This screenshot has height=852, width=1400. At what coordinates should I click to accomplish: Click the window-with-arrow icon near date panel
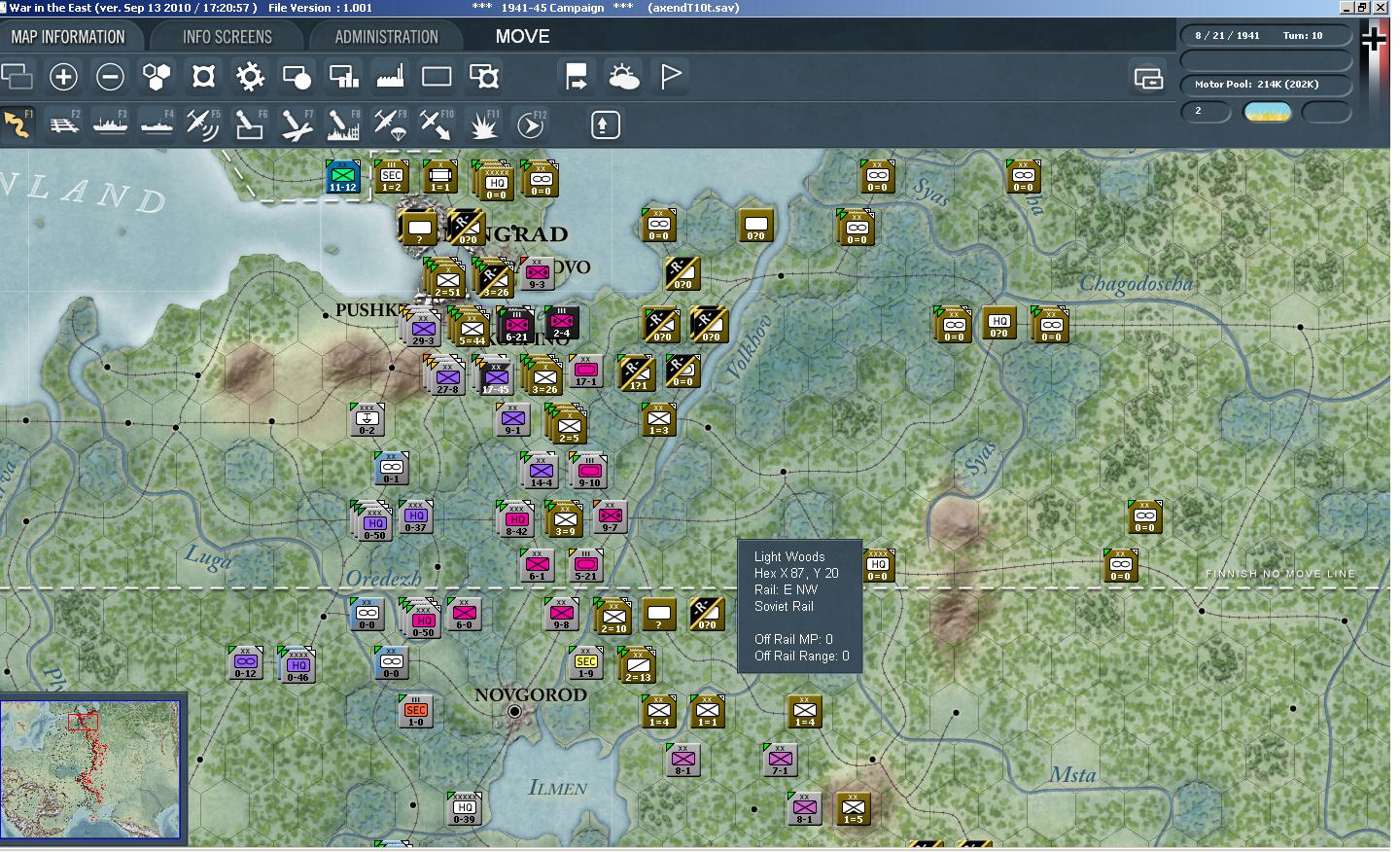pos(1148,78)
